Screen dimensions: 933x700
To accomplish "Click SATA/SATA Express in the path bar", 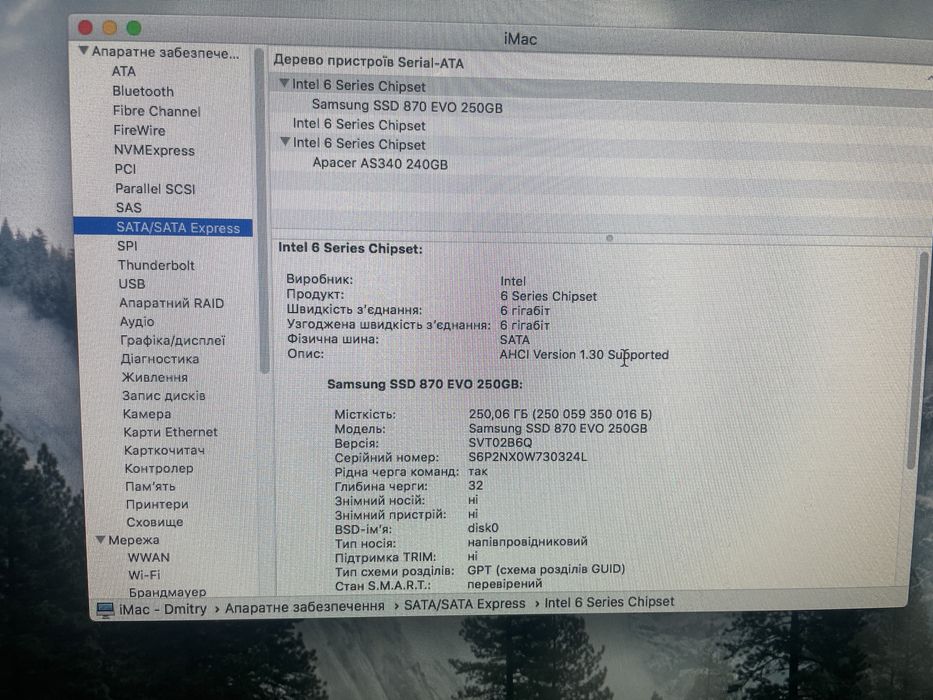I will point(465,604).
